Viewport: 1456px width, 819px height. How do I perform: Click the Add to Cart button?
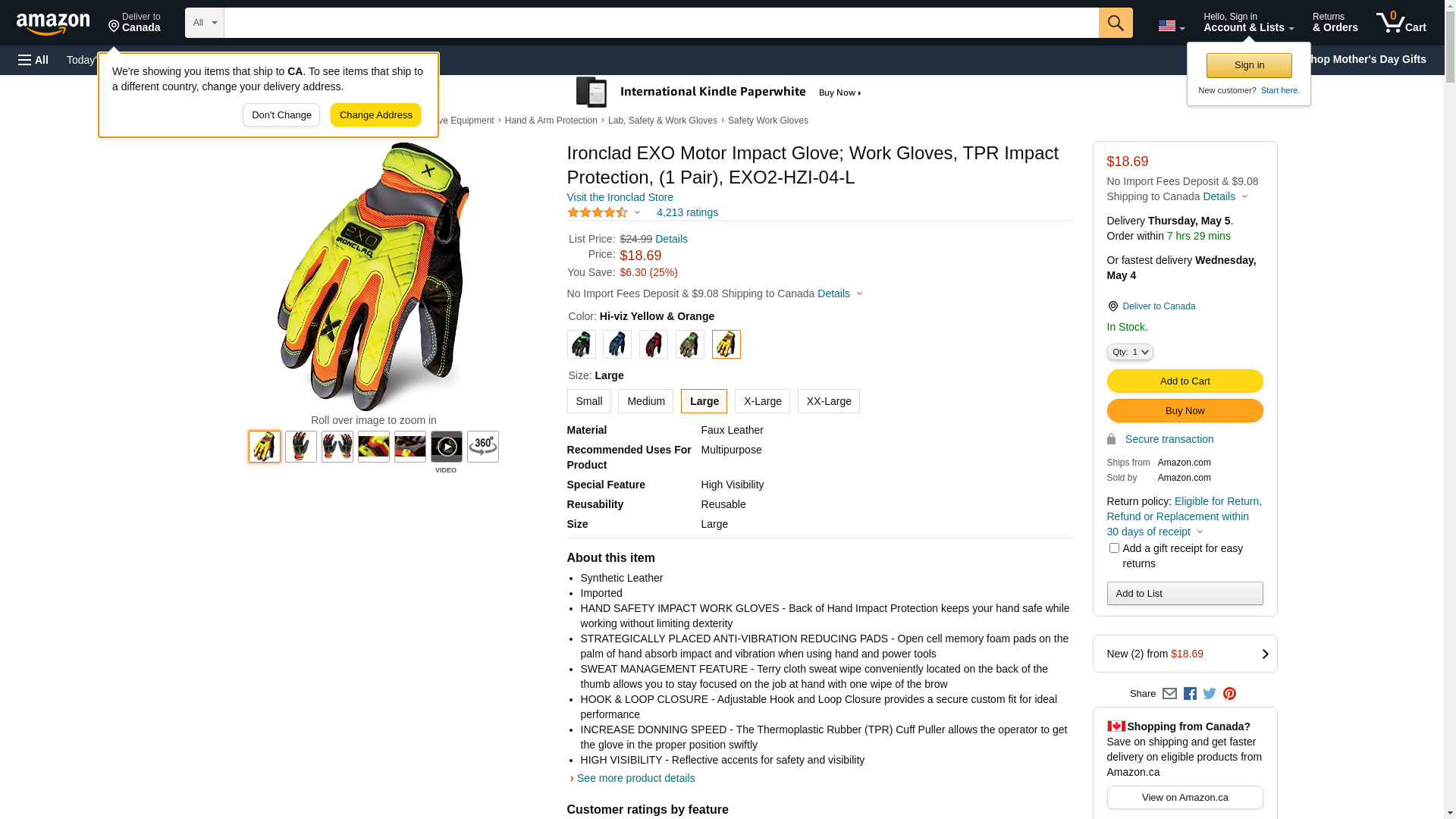[x=1185, y=381]
